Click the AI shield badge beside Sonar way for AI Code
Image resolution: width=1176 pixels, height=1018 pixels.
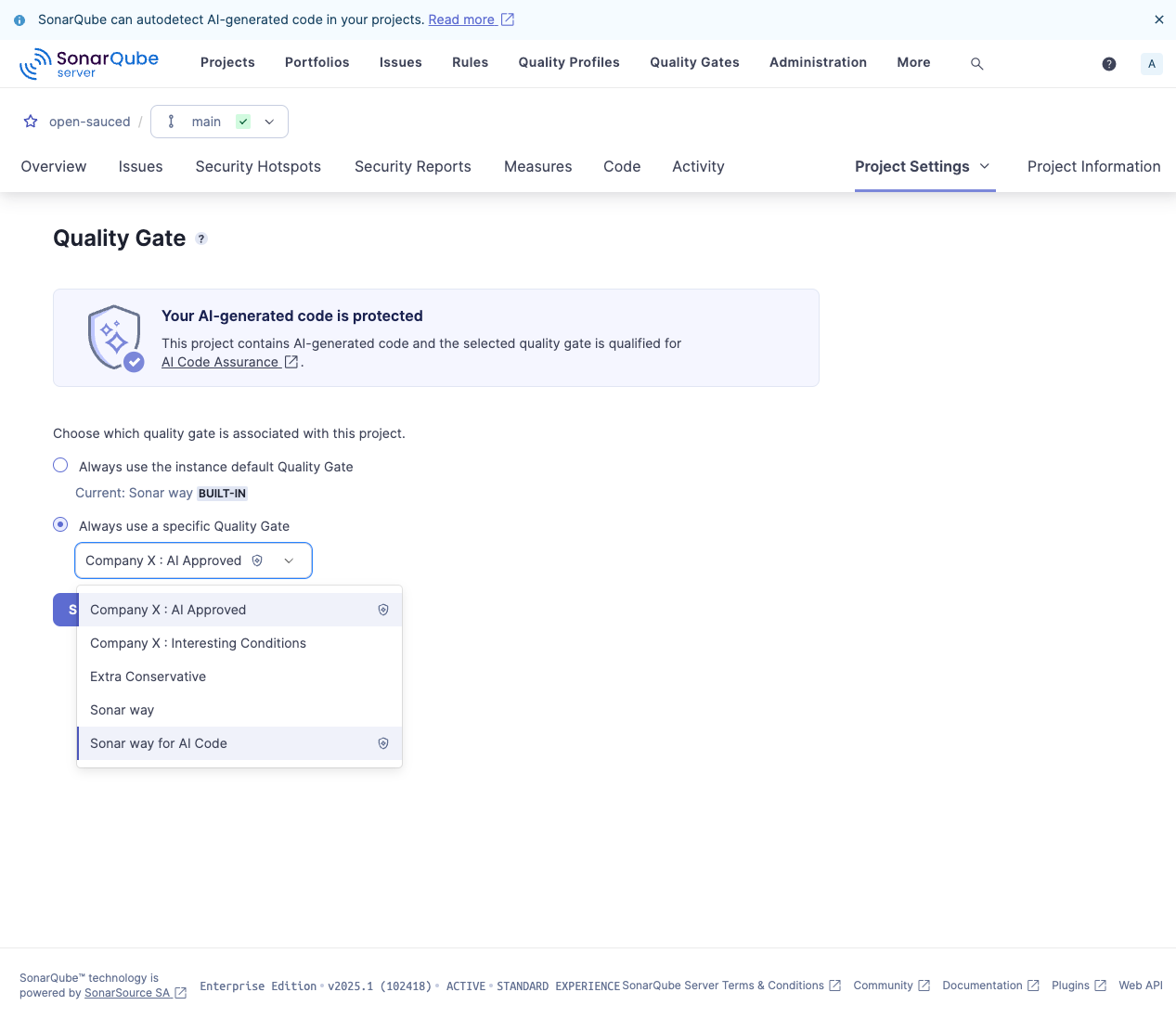click(382, 742)
